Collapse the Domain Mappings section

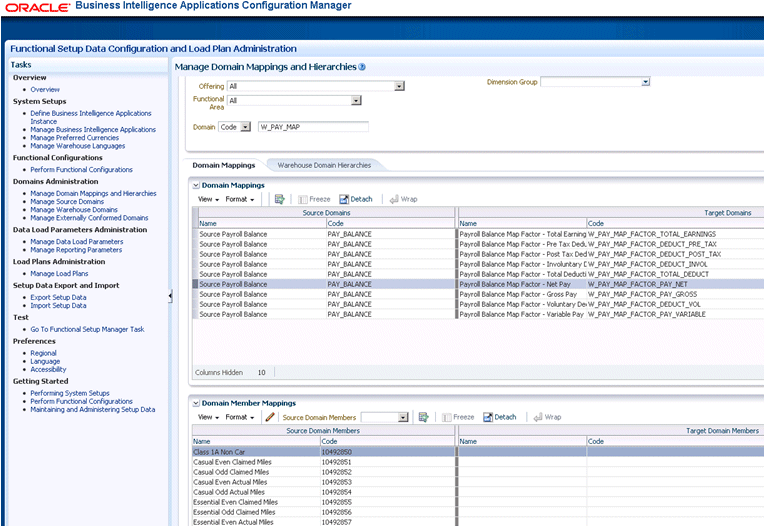[x=196, y=185]
